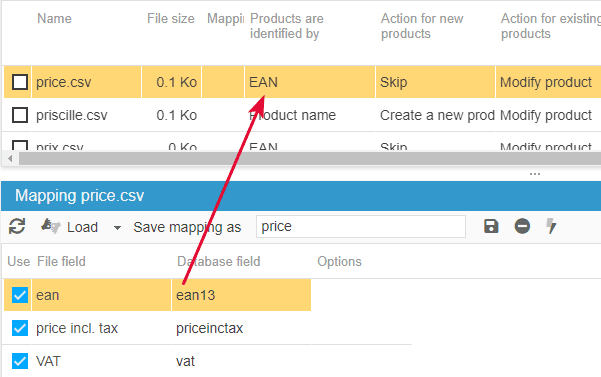
Task: Click the delete mapping minus-circle icon
Action: pyautogui.click(x=522, y=226)
